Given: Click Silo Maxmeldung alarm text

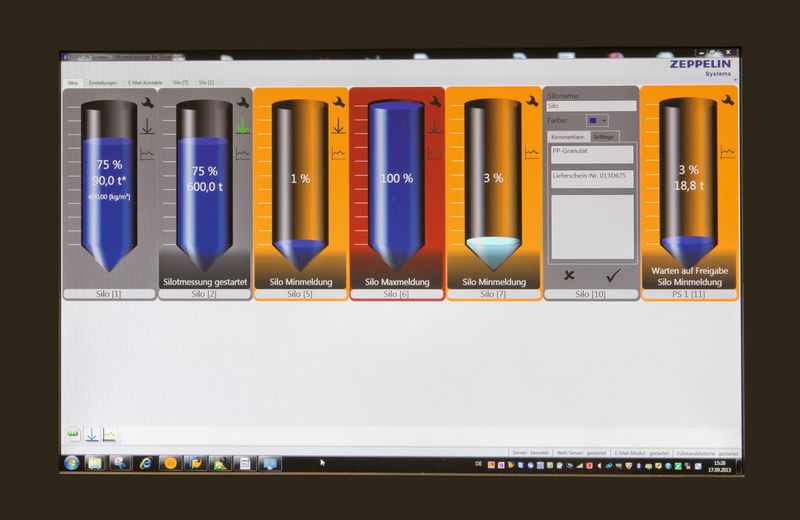Looking at the screenshot, I should tap(397, 282).
